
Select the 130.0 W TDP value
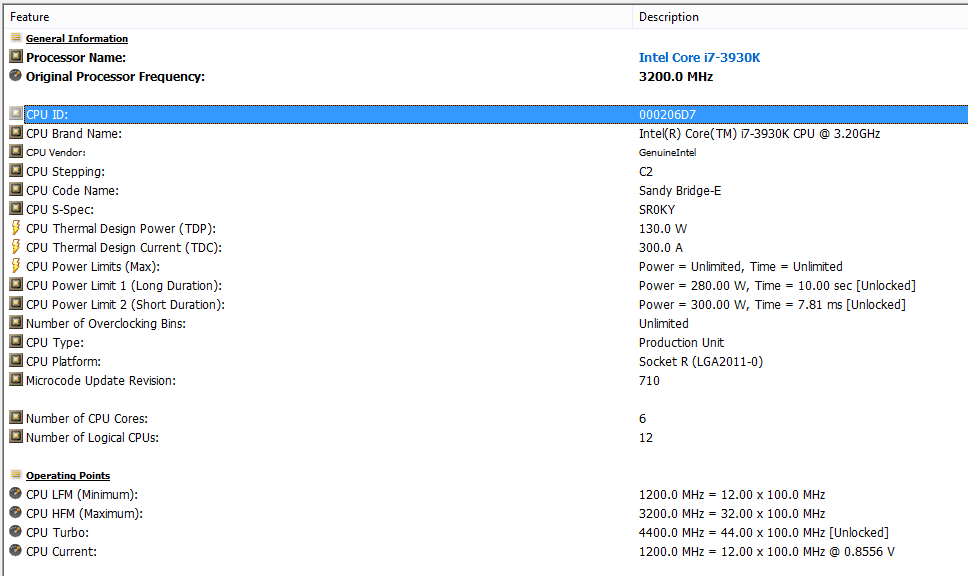tap(663, 228)
